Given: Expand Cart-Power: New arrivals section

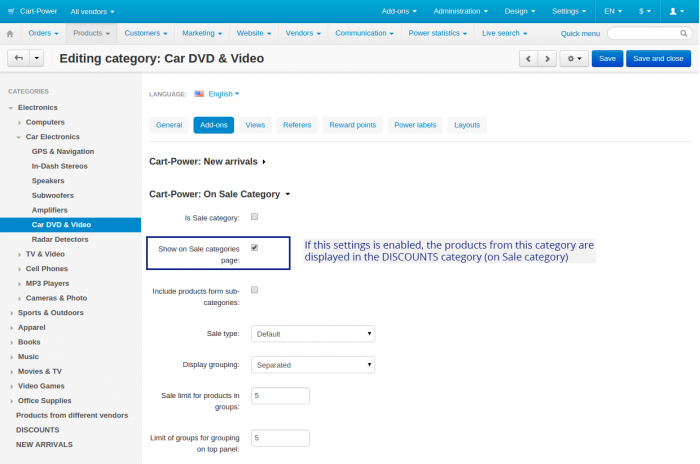Looking at the screenshot, I should tap(208, 162).
